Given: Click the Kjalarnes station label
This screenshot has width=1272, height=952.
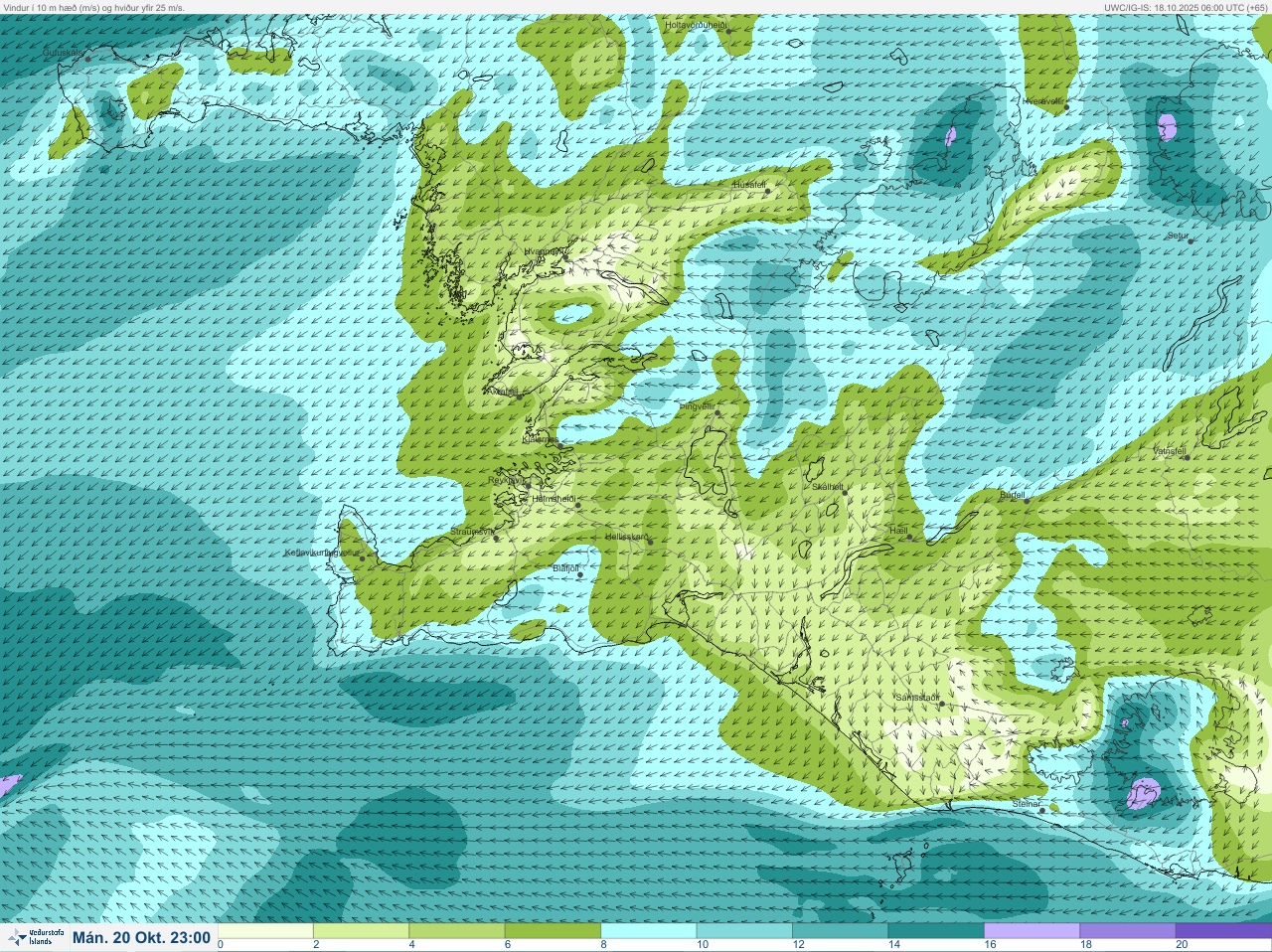Looking at the screenshot, I should pos(540,438).
